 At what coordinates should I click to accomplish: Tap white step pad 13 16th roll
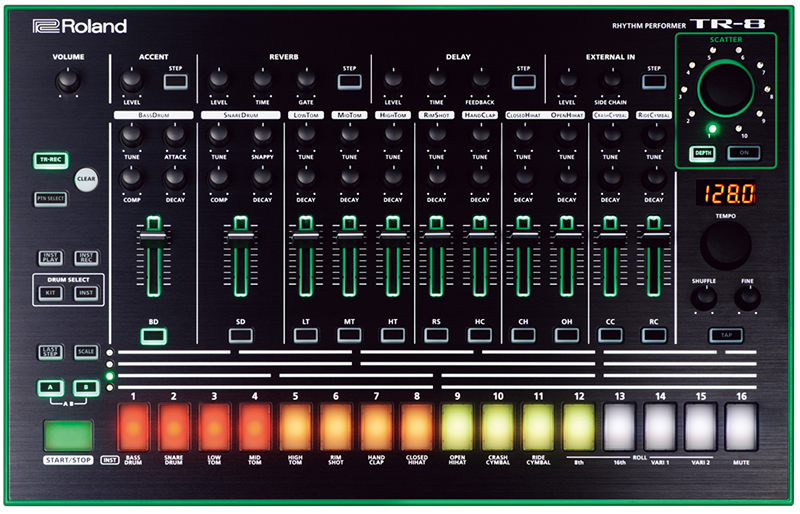(619, 427)
